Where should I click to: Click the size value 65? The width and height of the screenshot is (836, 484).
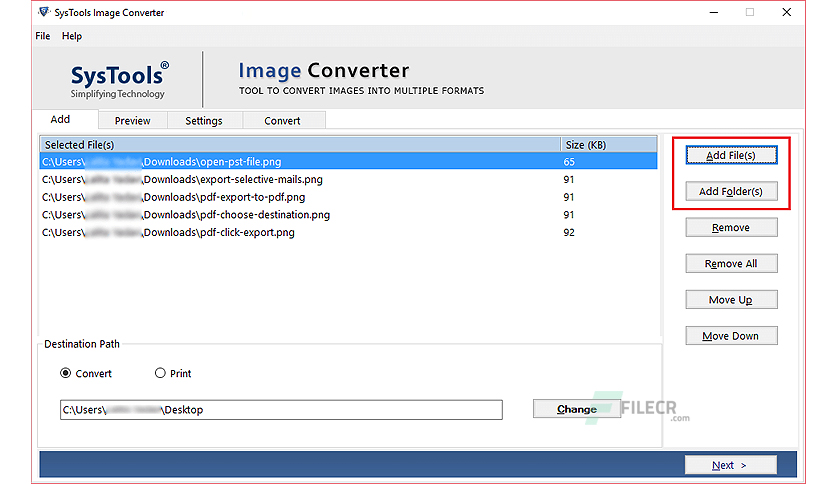(569, 162)
